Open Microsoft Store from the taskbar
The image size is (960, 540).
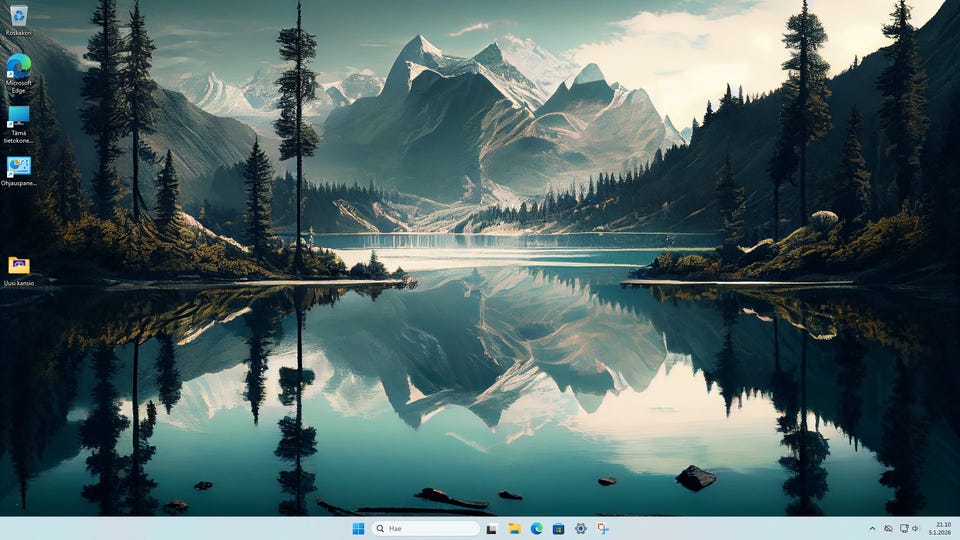[x=558, y=528]
